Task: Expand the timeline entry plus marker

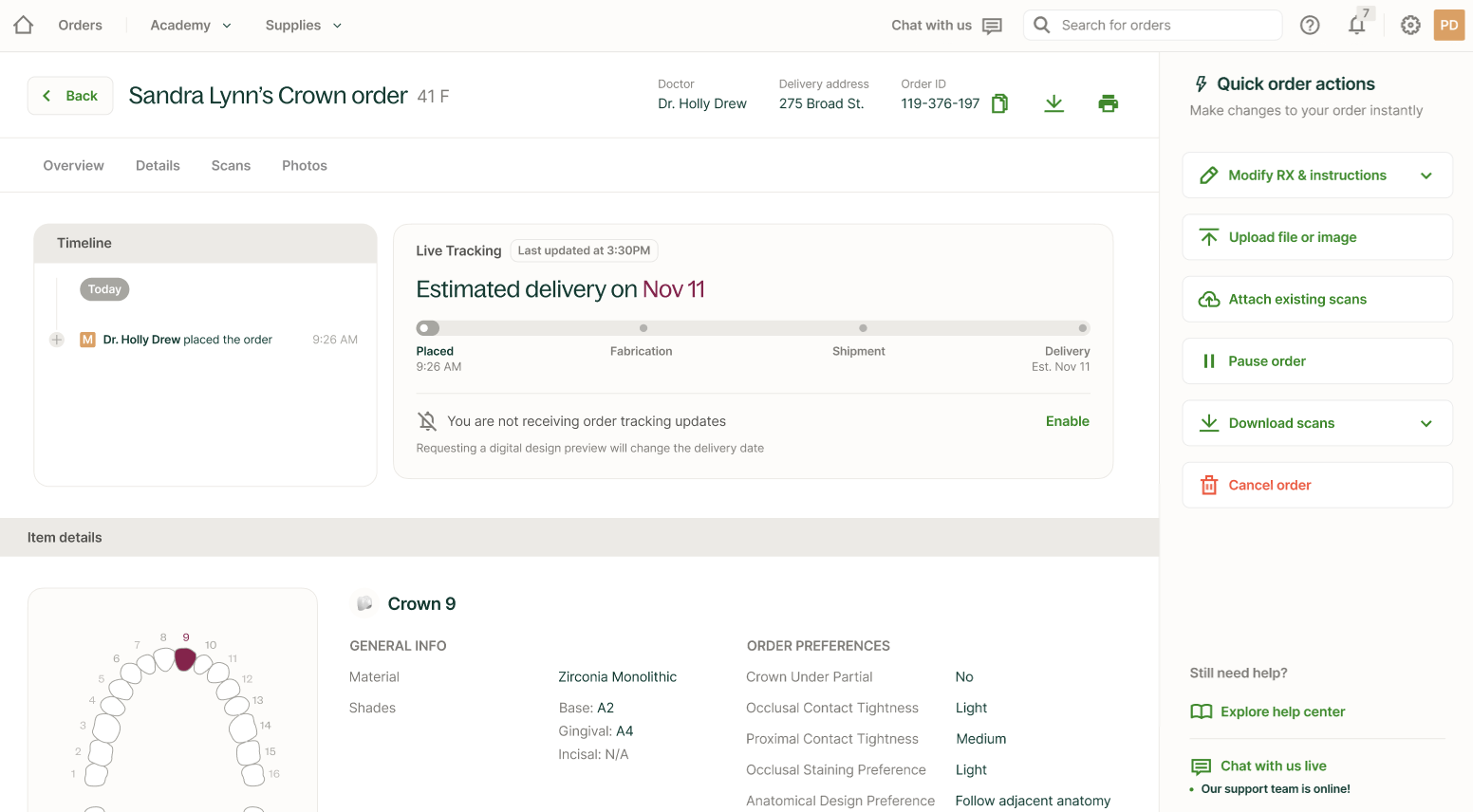Action: point(57,340)
